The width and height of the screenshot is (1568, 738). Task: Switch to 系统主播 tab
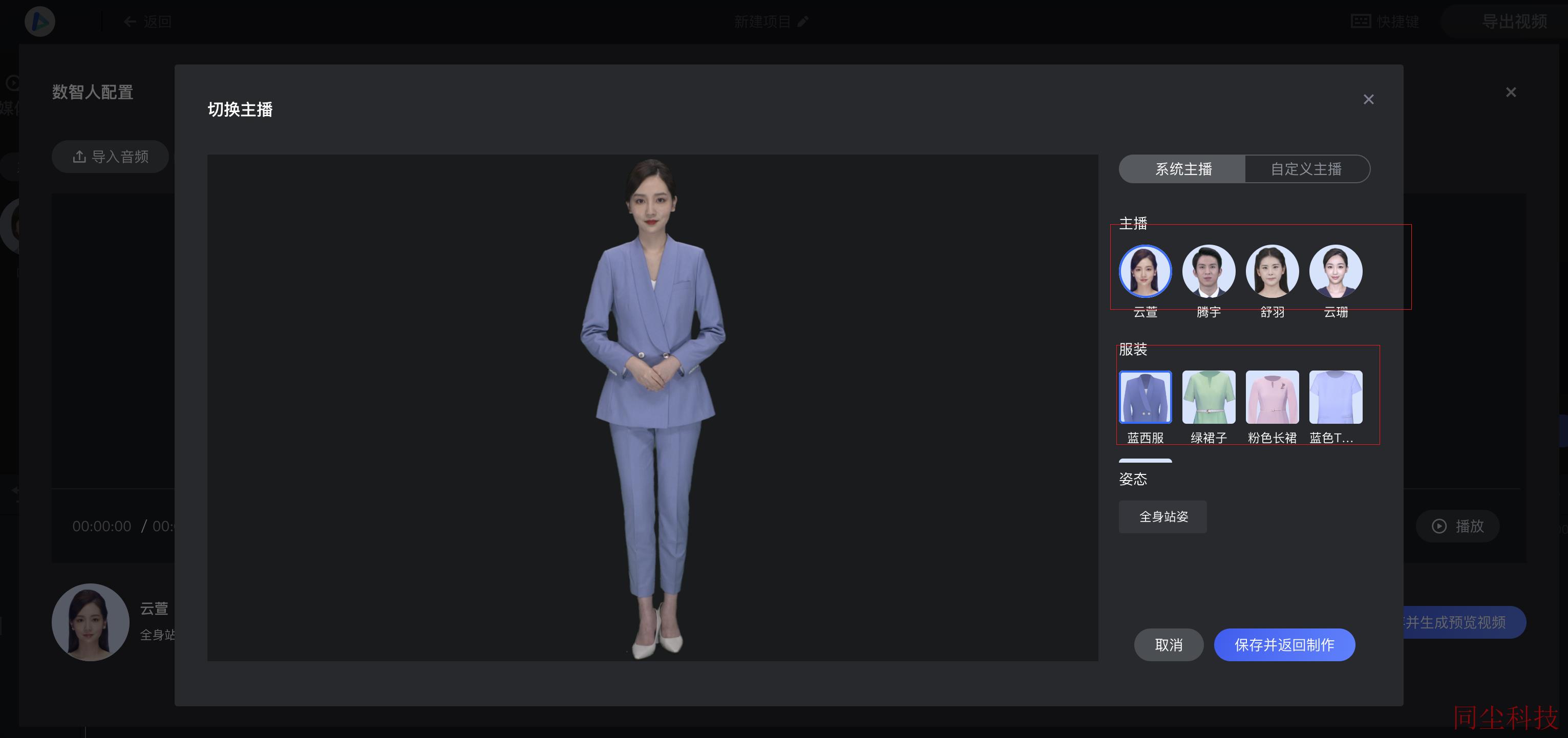(1183, 169)
